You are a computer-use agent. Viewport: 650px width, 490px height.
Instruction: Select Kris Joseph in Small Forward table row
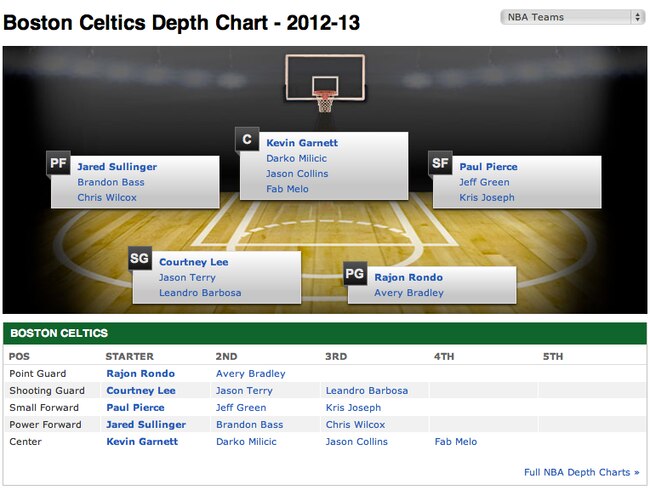click(x=353, y=408)
